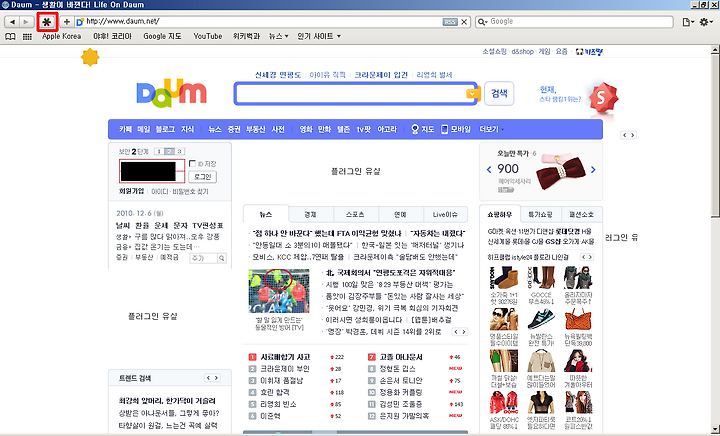Screen dimensions: 720x436
Task: Click the browser forward arrow button
Action: click(x=26, y=22)
